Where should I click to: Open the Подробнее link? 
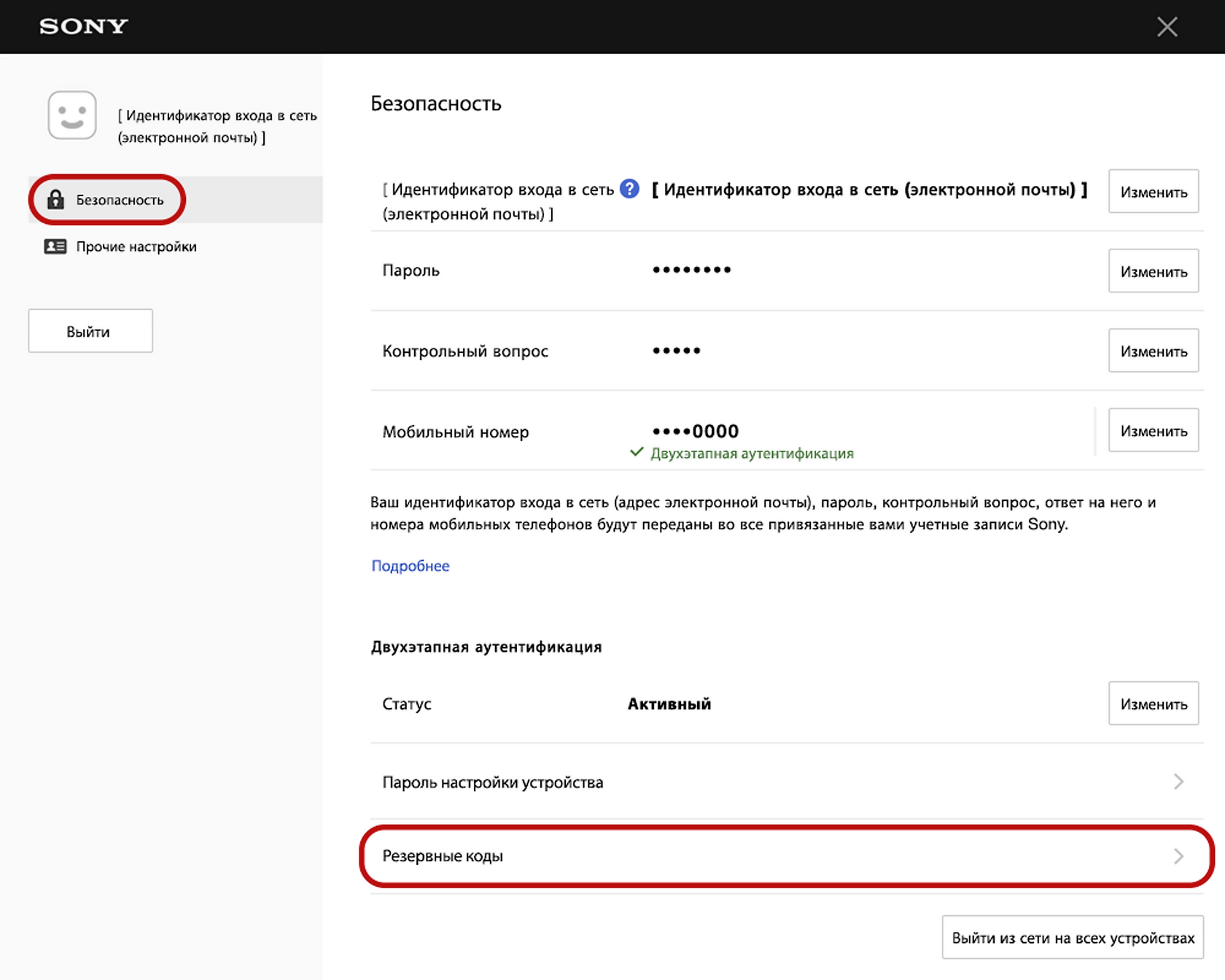pyautogui.click(x=411, y=566)
